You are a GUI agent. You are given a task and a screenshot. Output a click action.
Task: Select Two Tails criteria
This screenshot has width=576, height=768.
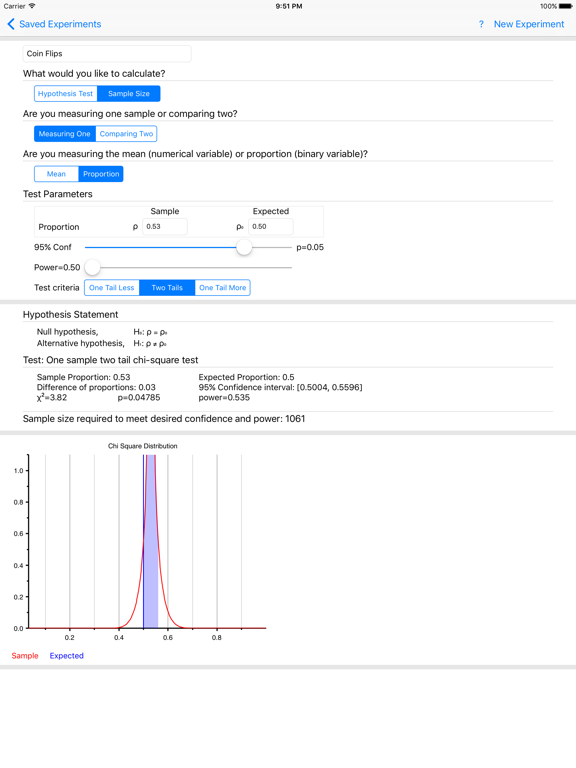(x=167, y=288)
